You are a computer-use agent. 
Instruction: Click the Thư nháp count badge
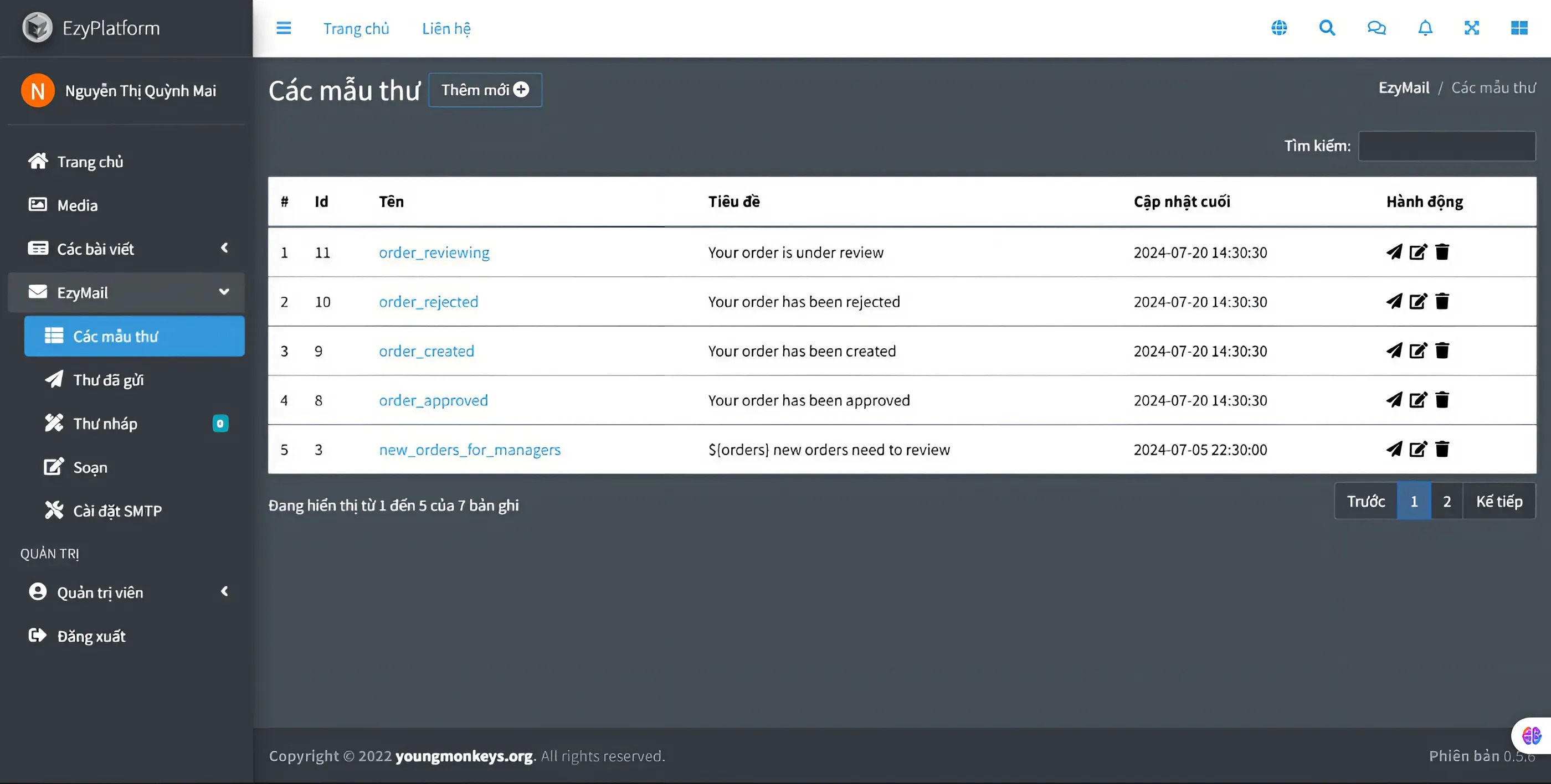point(220,423)
